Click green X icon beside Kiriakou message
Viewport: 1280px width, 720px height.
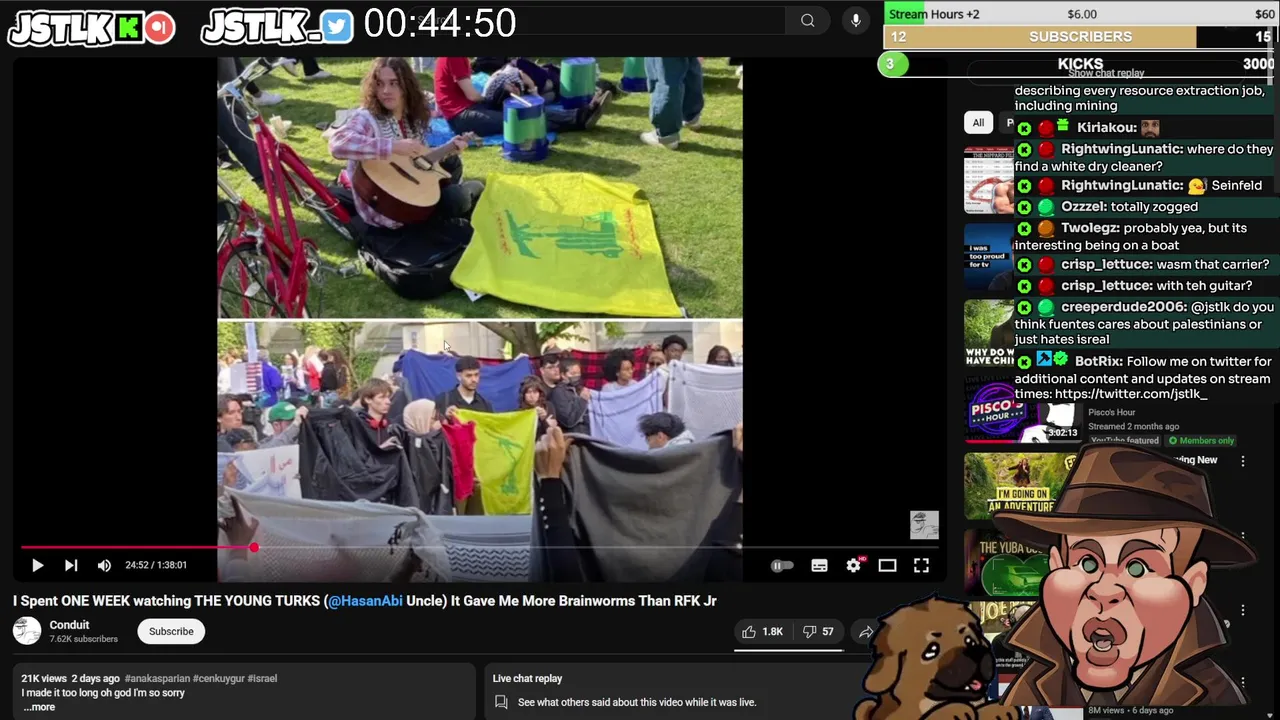coord(1024,128)
